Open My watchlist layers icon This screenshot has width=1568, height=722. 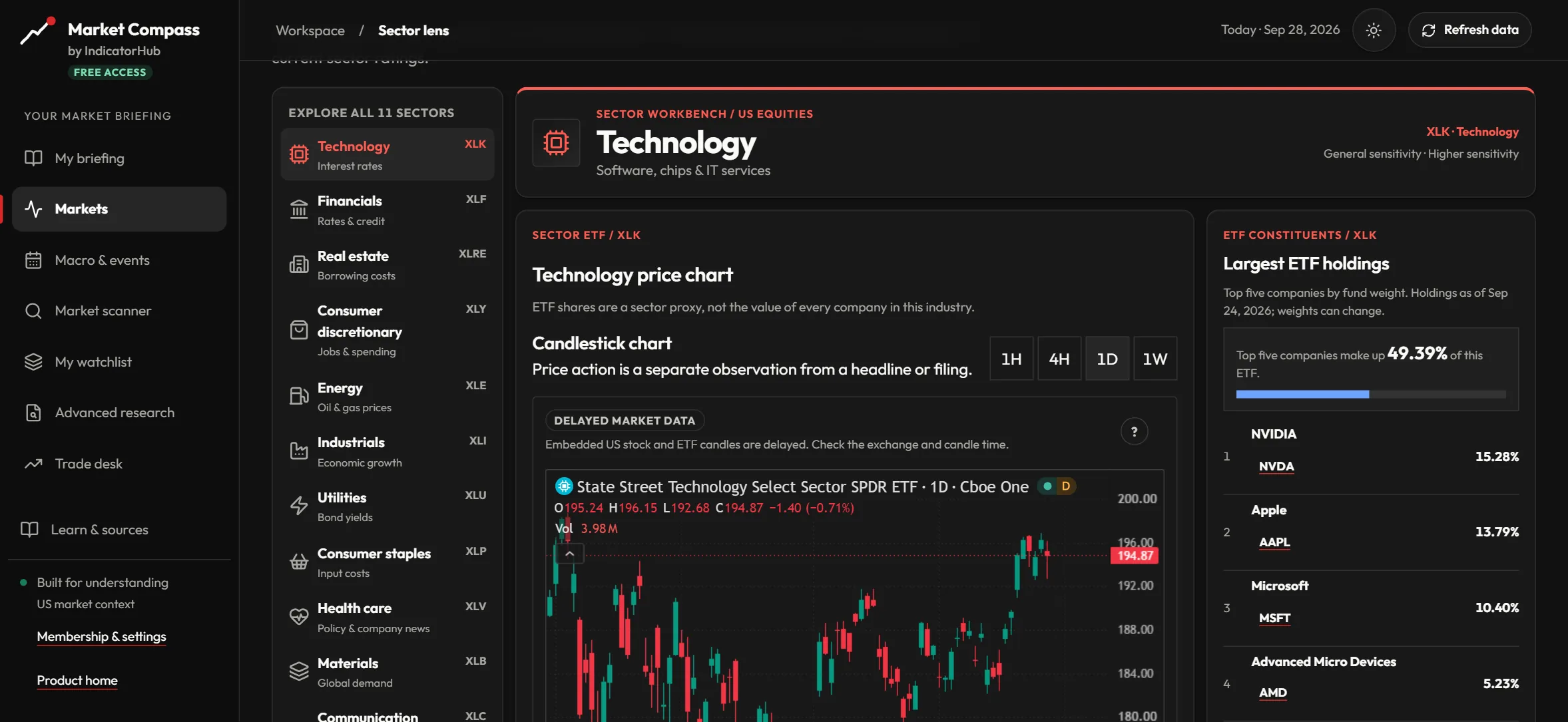pos(33,362)
